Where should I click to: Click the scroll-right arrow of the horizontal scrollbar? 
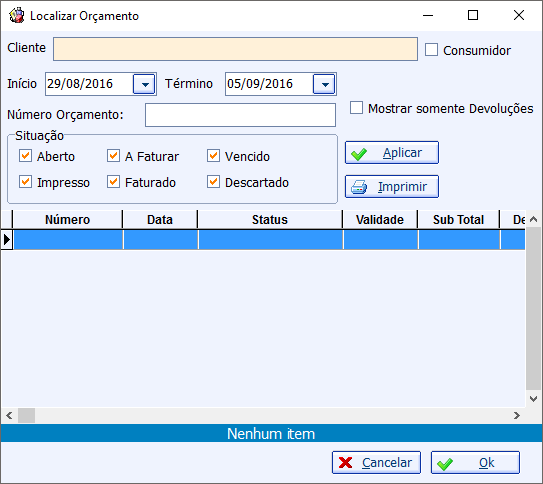pos(517,415)
